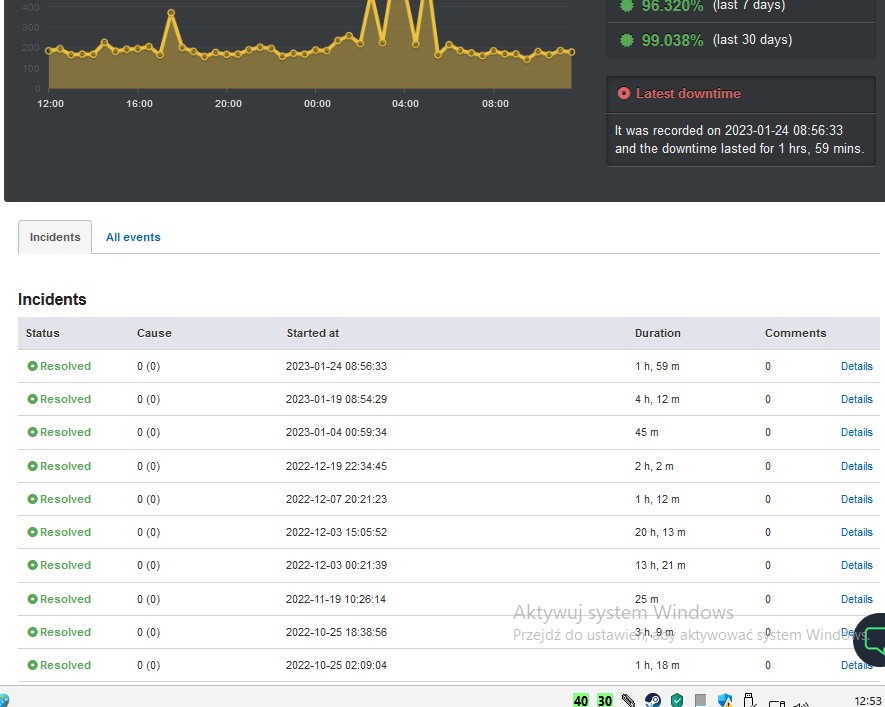Open Details for 2022-12-03 15:05:52 incident
The width and height of the screenshot is (885, 707).
click(856, 532)
